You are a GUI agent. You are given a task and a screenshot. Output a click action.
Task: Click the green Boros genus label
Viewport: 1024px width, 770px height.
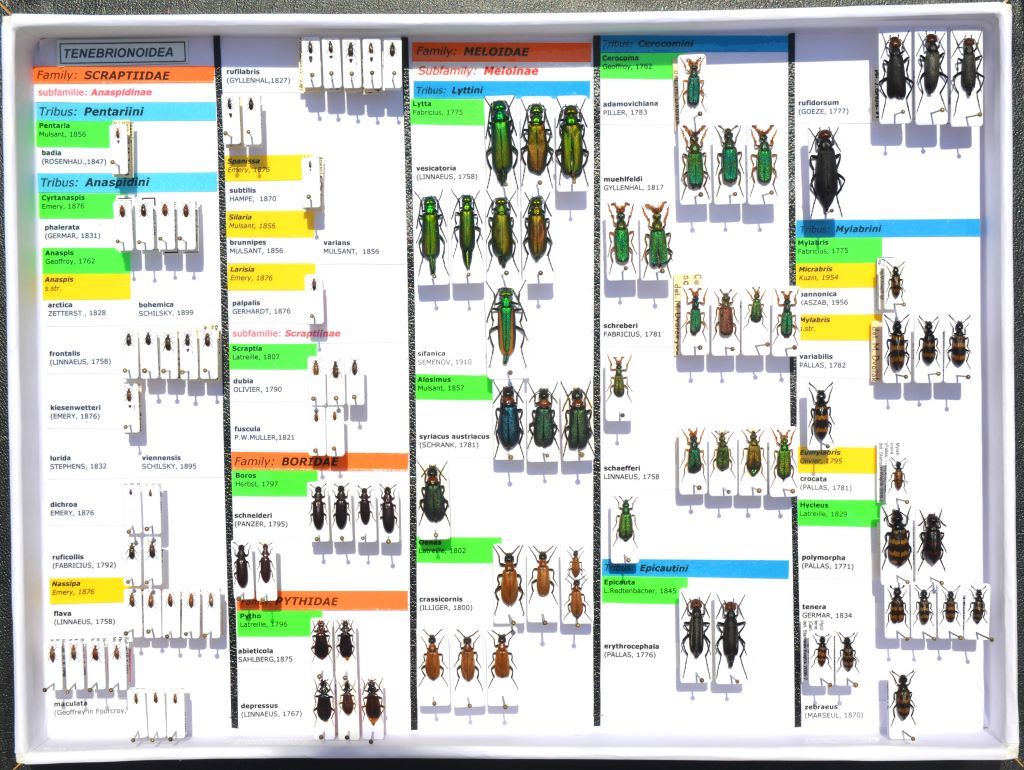pyautogui.click(x=274, y=482)
